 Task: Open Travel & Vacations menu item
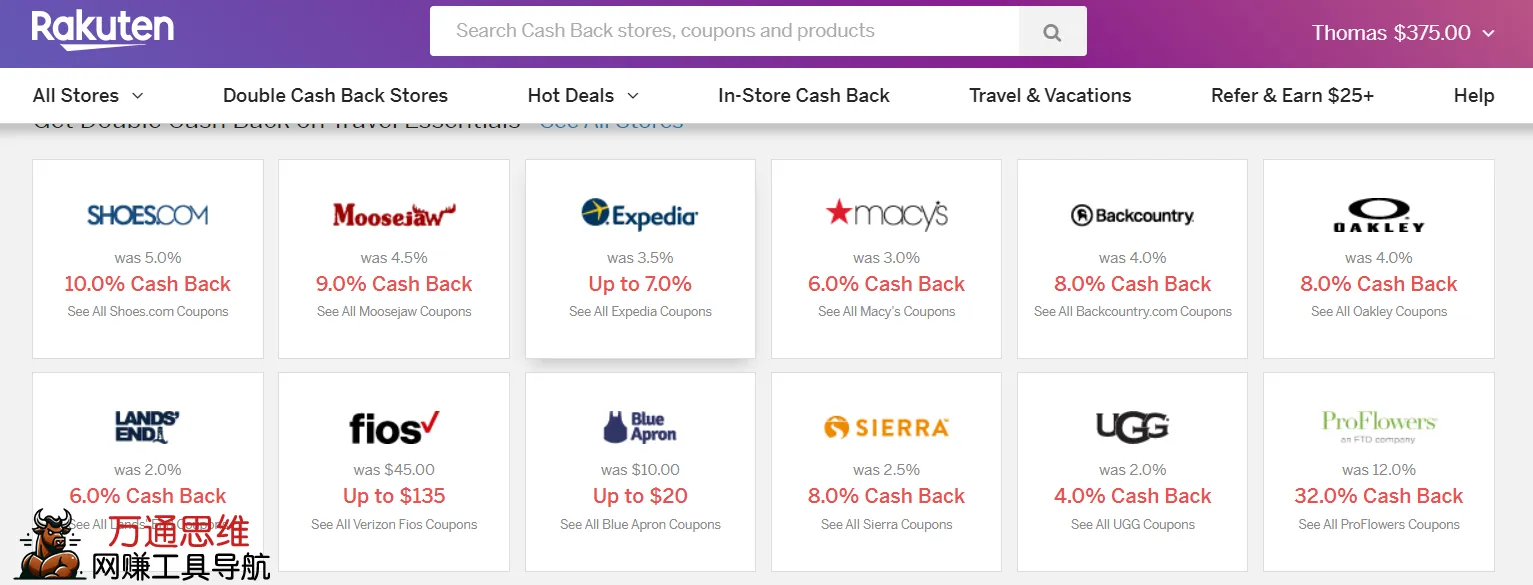(1050, 96)
